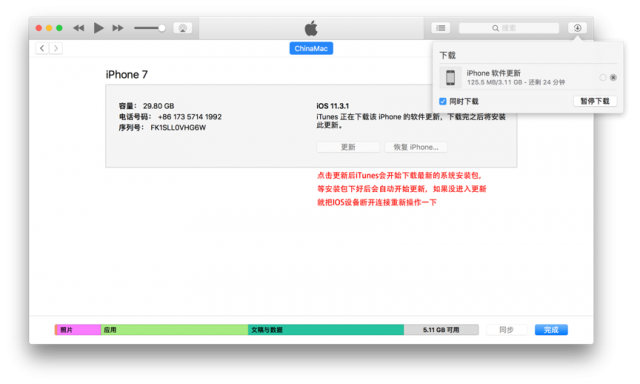Click the 同步 button
Viewport: 640px width, 384px height.
(506, 330)
